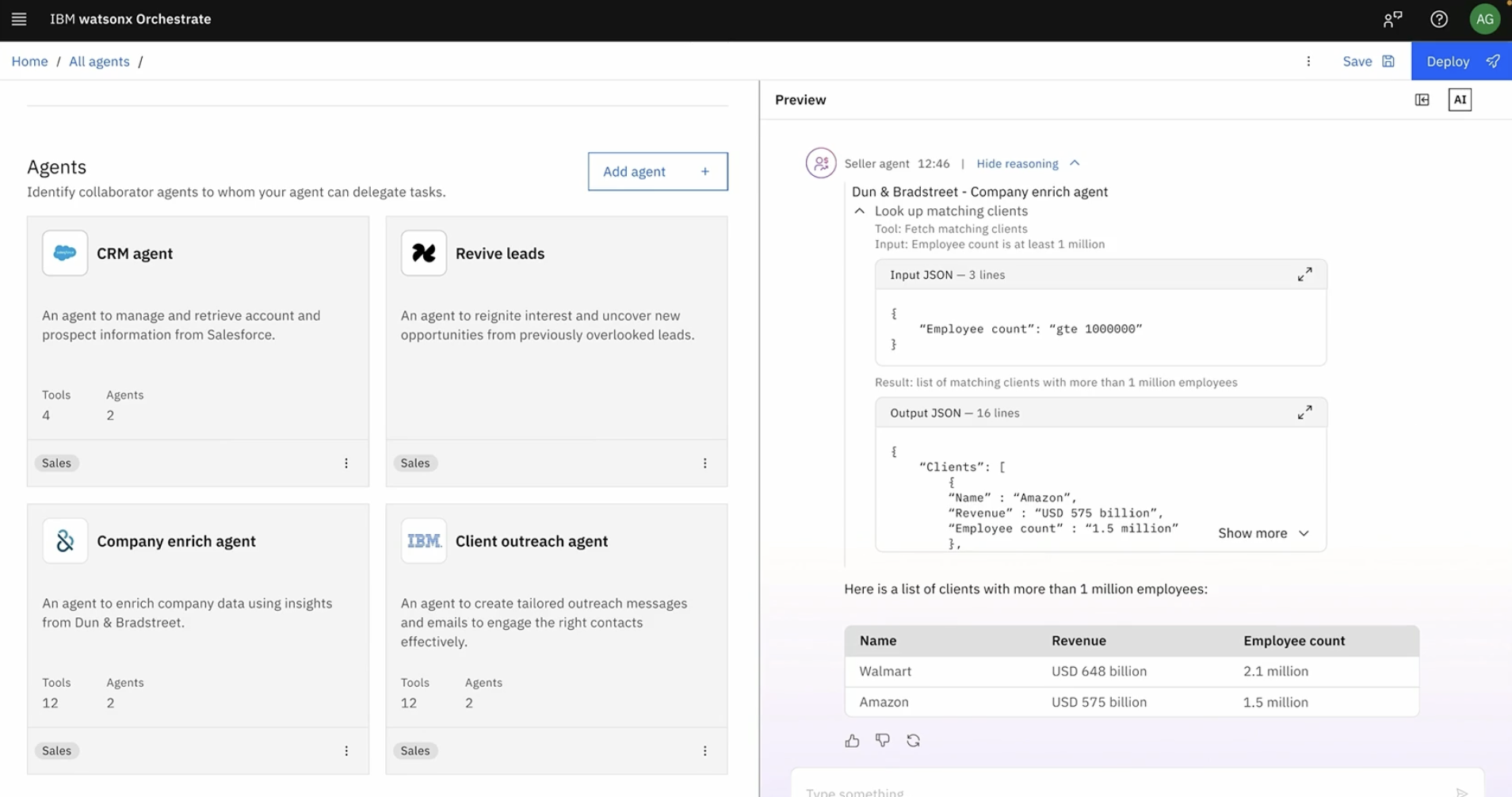Screen dimensions: 1512x797
Task: Click the Save button
Action: click(1369, 61)
